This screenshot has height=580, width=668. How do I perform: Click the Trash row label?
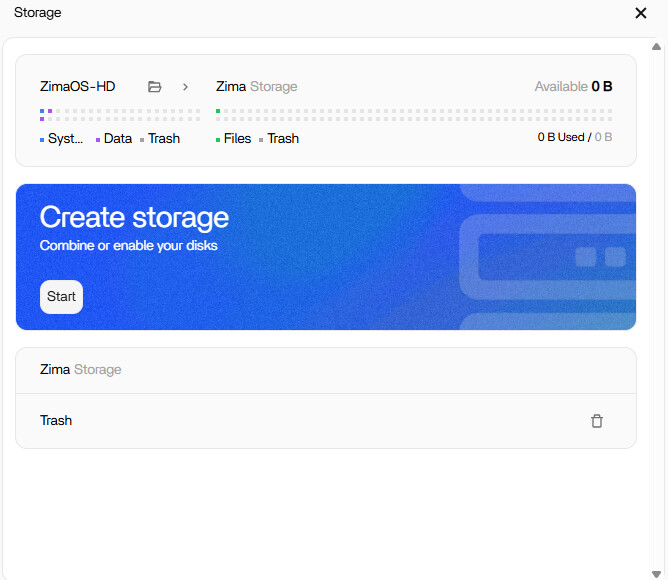(56, 421)
